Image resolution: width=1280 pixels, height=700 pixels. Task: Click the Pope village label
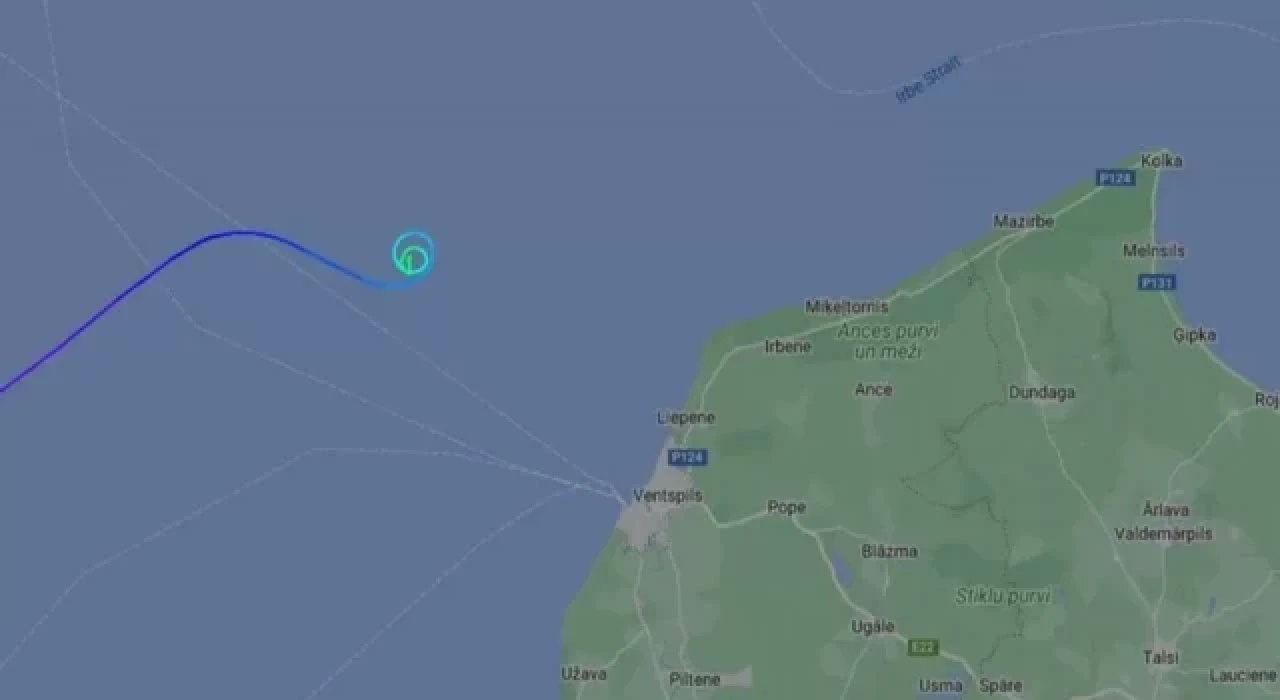coord(786,508)
